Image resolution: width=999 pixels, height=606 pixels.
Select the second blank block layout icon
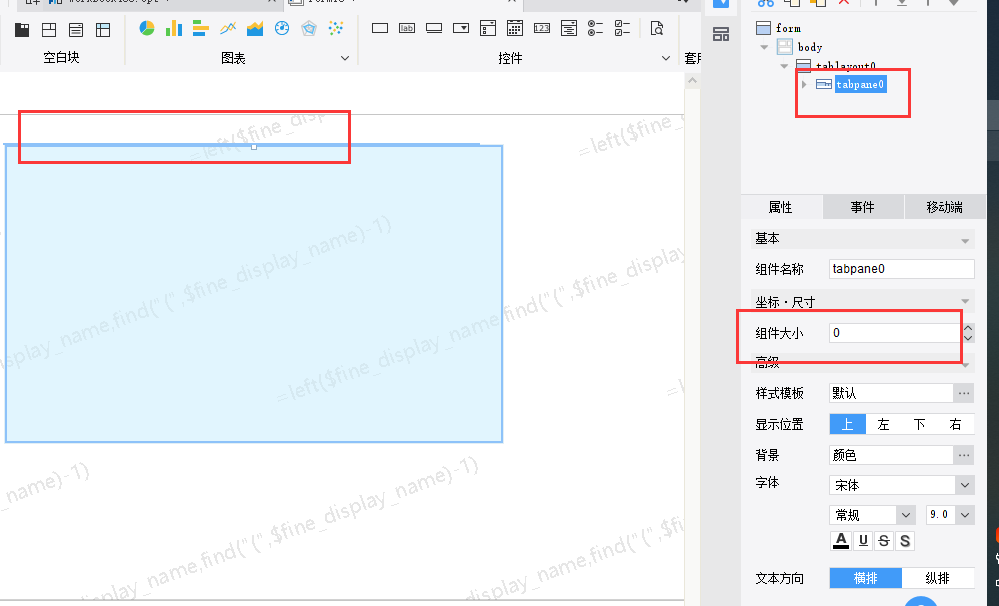49,29
